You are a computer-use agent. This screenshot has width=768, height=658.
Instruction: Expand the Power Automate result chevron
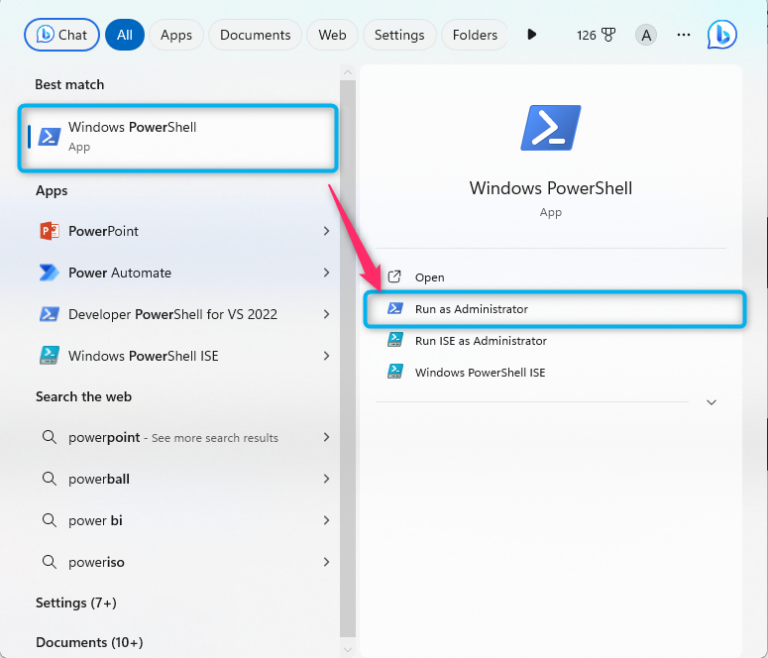pyautogui.click(x=326, y=272)
